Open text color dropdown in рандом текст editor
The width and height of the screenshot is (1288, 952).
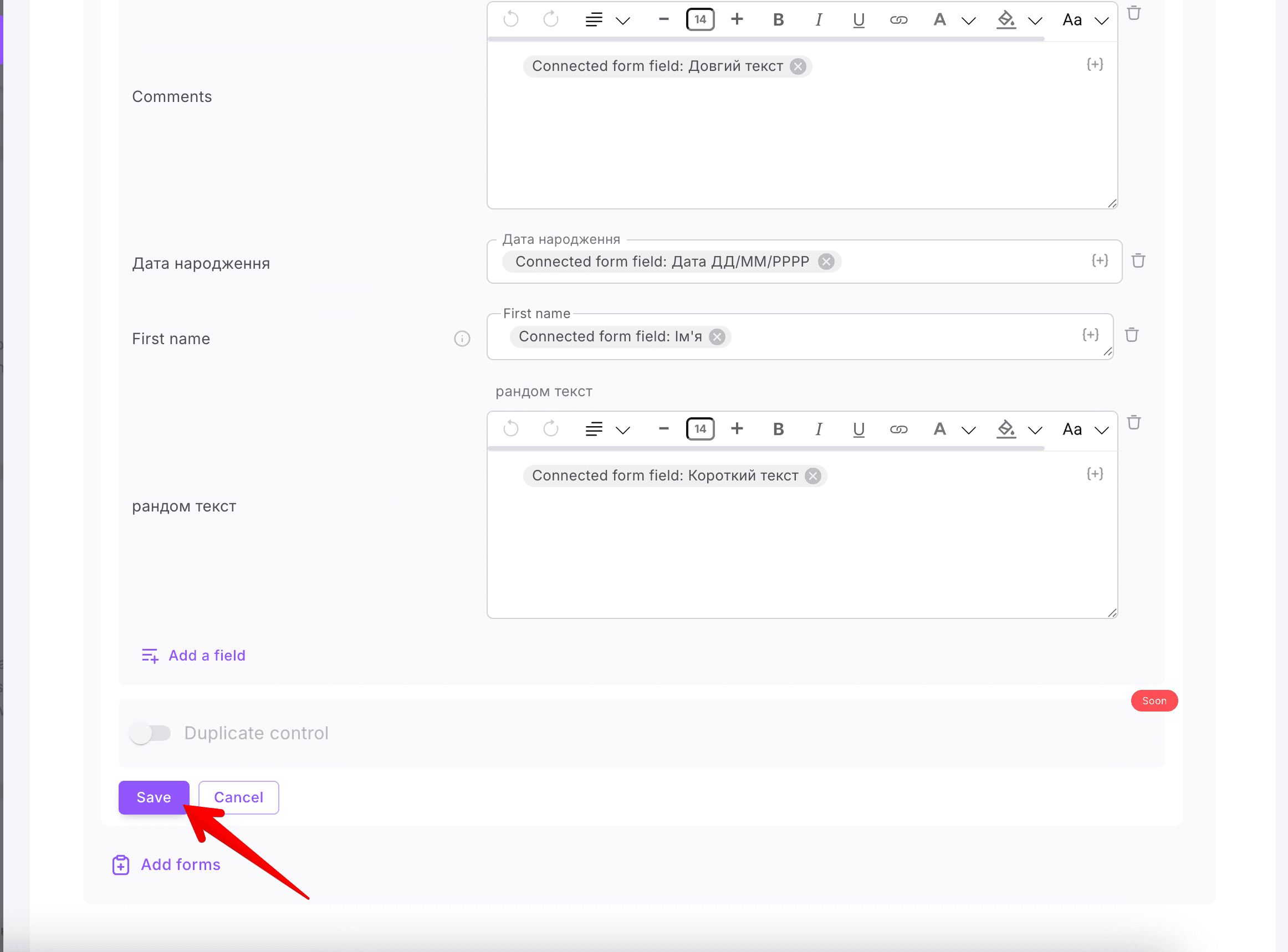coord(969,430)
